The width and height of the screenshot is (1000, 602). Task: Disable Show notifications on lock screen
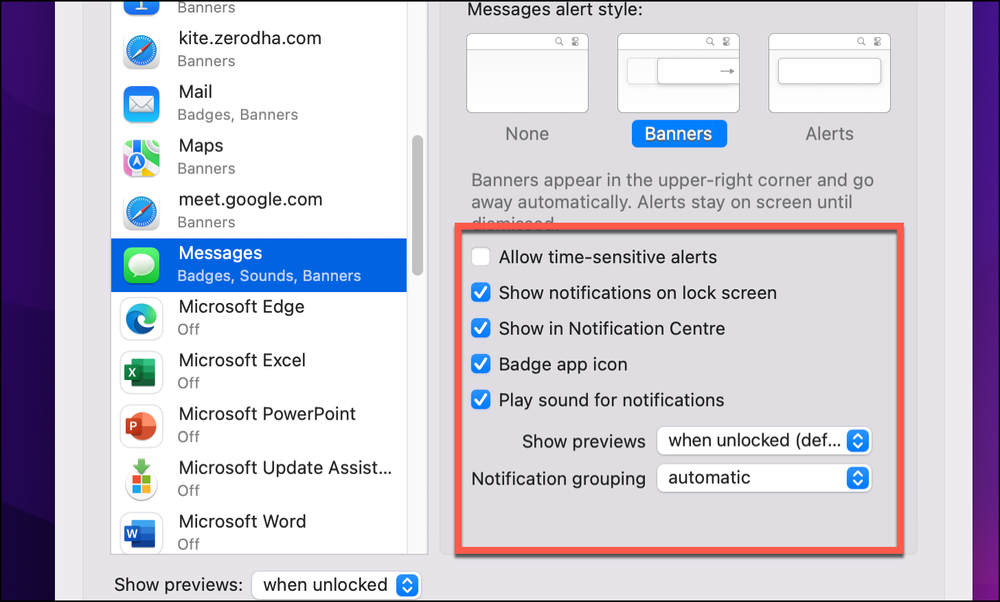(480, 292)
